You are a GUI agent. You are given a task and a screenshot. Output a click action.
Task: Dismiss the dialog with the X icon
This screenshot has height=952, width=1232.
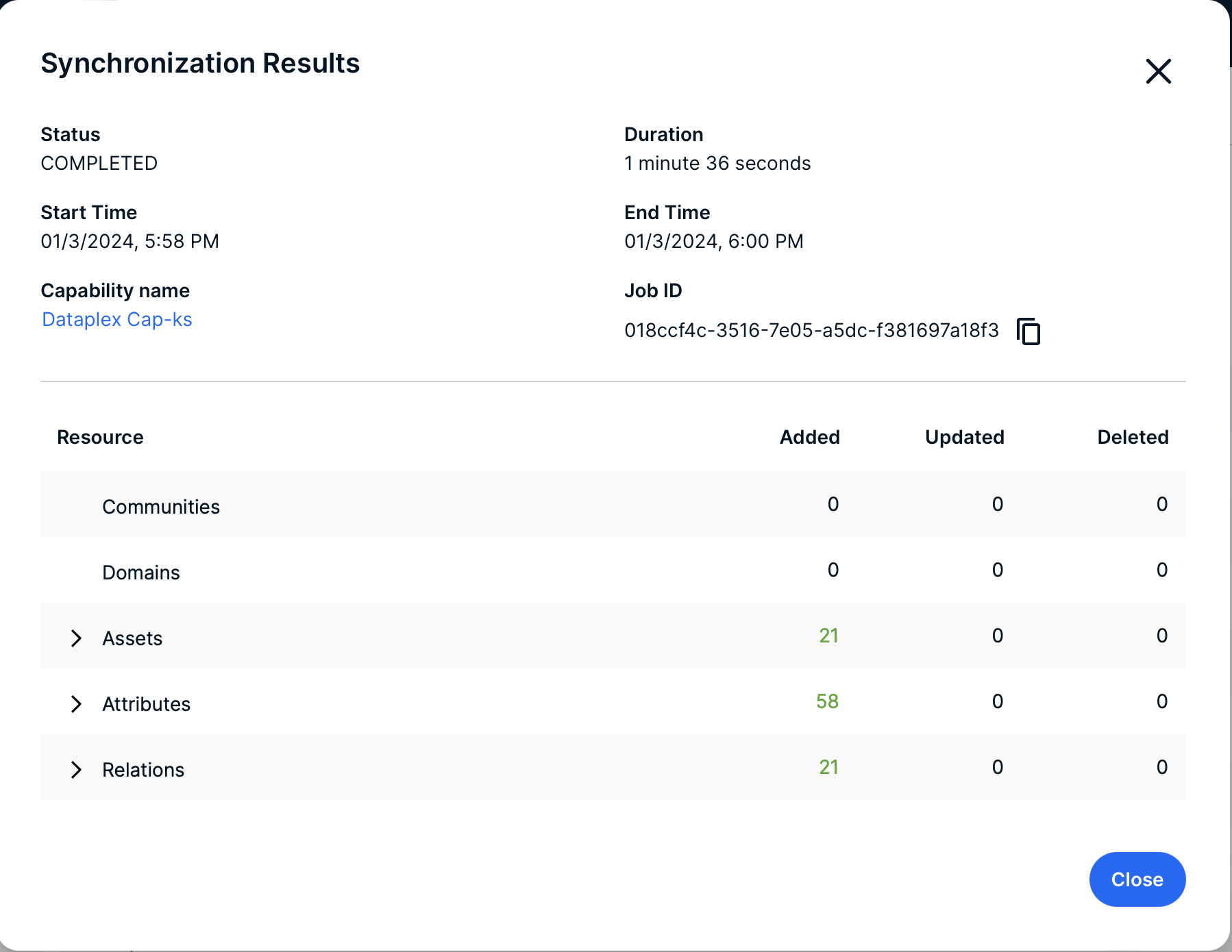point(1158,71)
